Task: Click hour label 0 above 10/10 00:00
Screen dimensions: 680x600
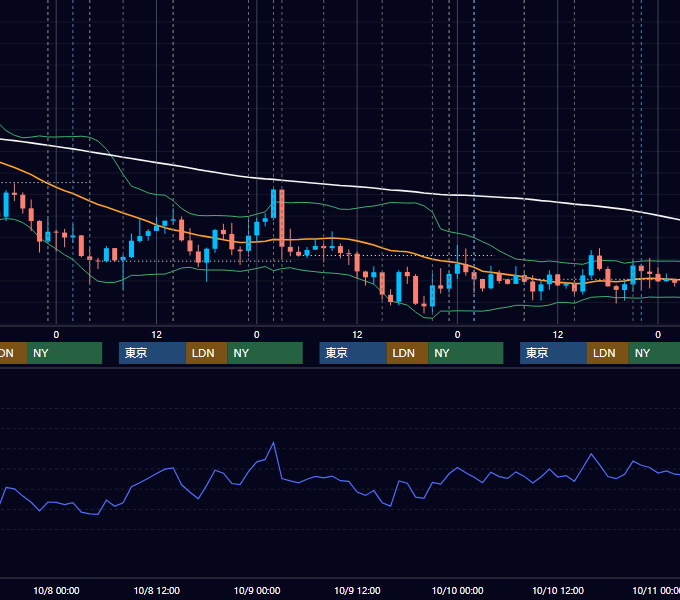Action: pyautogui.click(x=458, y=335)
